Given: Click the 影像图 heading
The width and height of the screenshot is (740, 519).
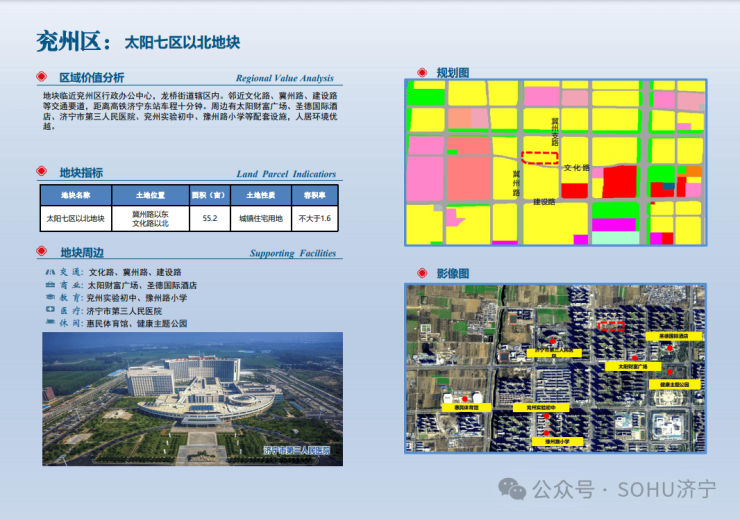Looking at the screenshot, I should pos(453,274).
